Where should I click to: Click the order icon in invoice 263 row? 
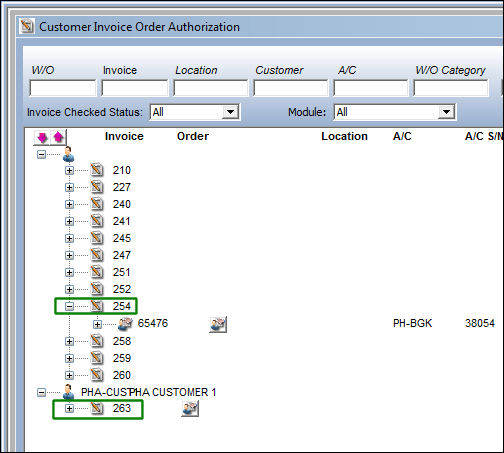[x=190, y=409]
